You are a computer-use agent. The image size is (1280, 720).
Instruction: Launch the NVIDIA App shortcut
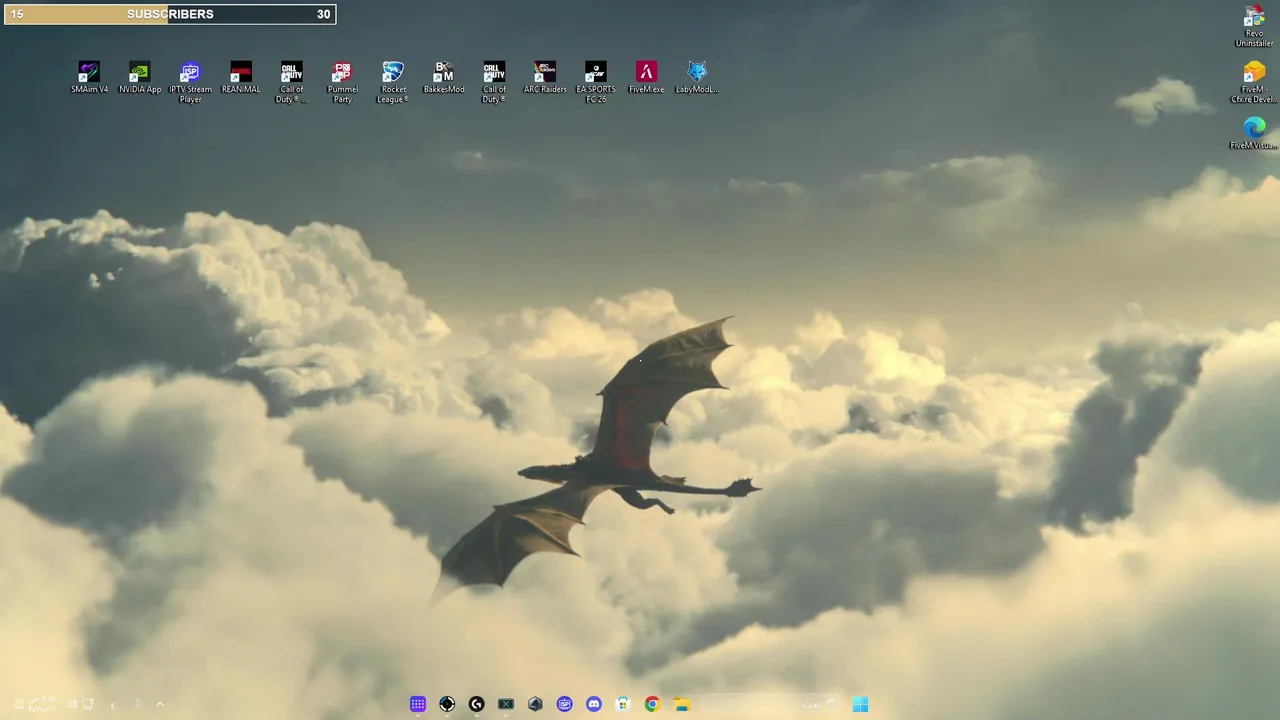(140, 78)
